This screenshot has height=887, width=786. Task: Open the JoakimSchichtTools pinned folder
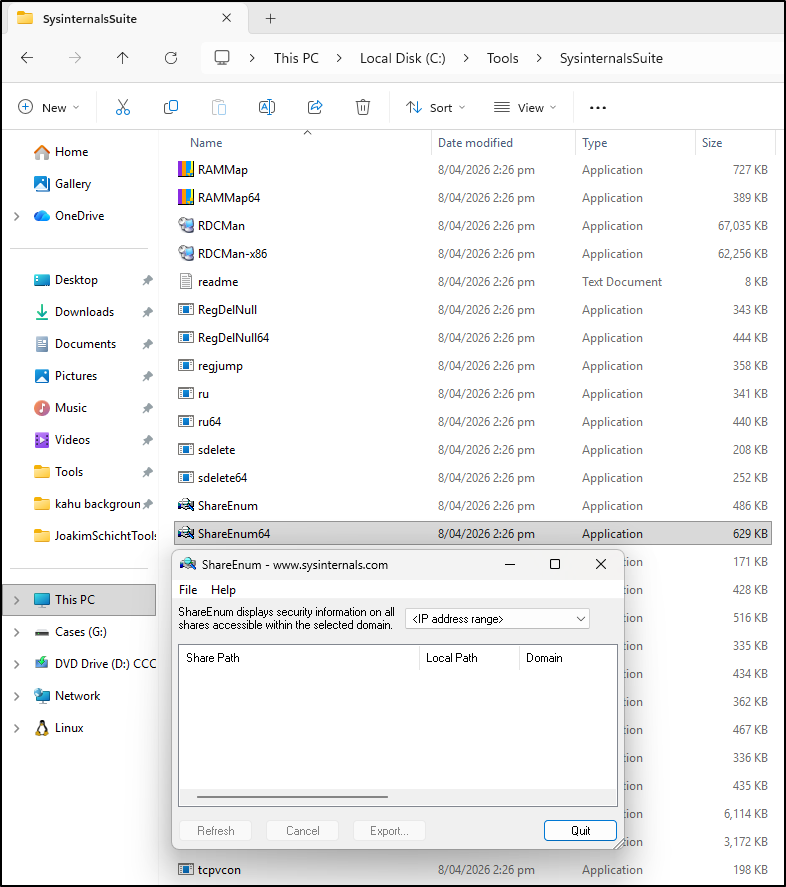94,536
